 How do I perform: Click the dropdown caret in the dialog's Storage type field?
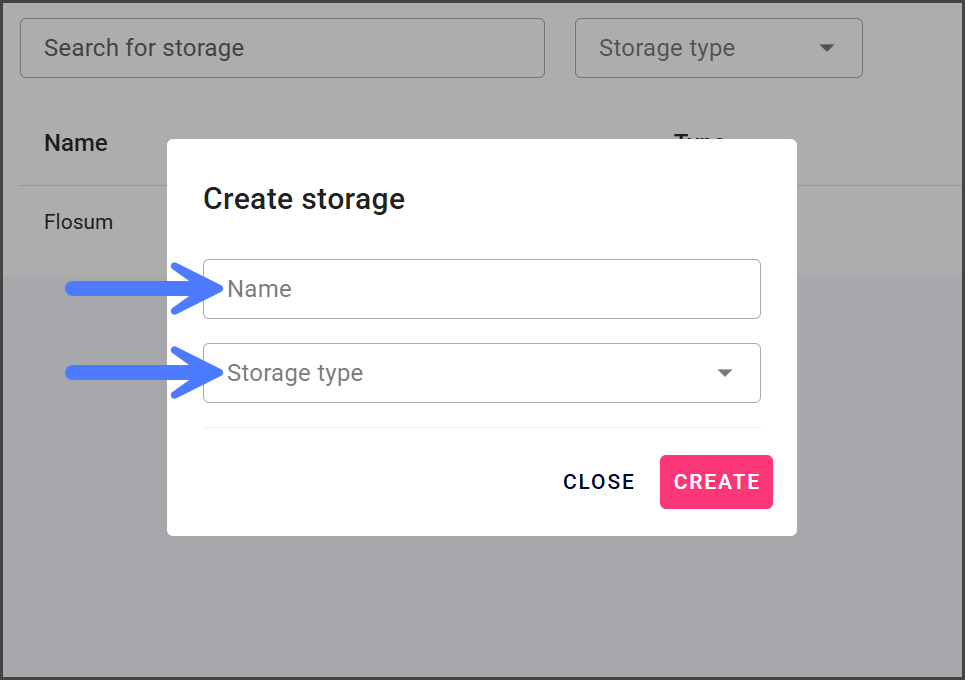click(x=725, y=373)
